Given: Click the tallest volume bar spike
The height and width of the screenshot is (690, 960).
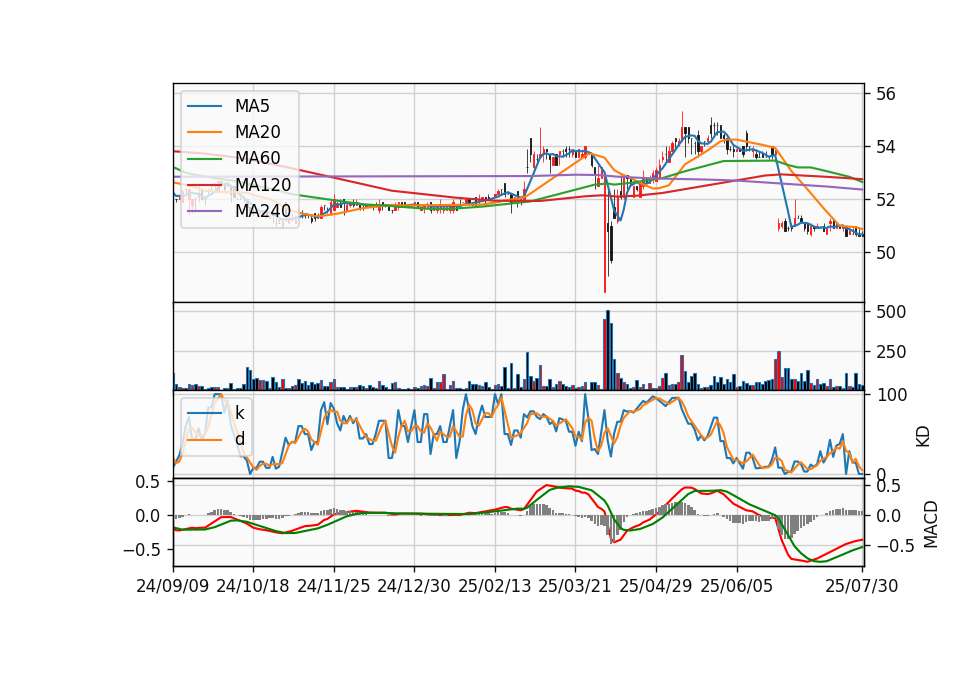Looking at the screenshot, I should click(608, 350).
